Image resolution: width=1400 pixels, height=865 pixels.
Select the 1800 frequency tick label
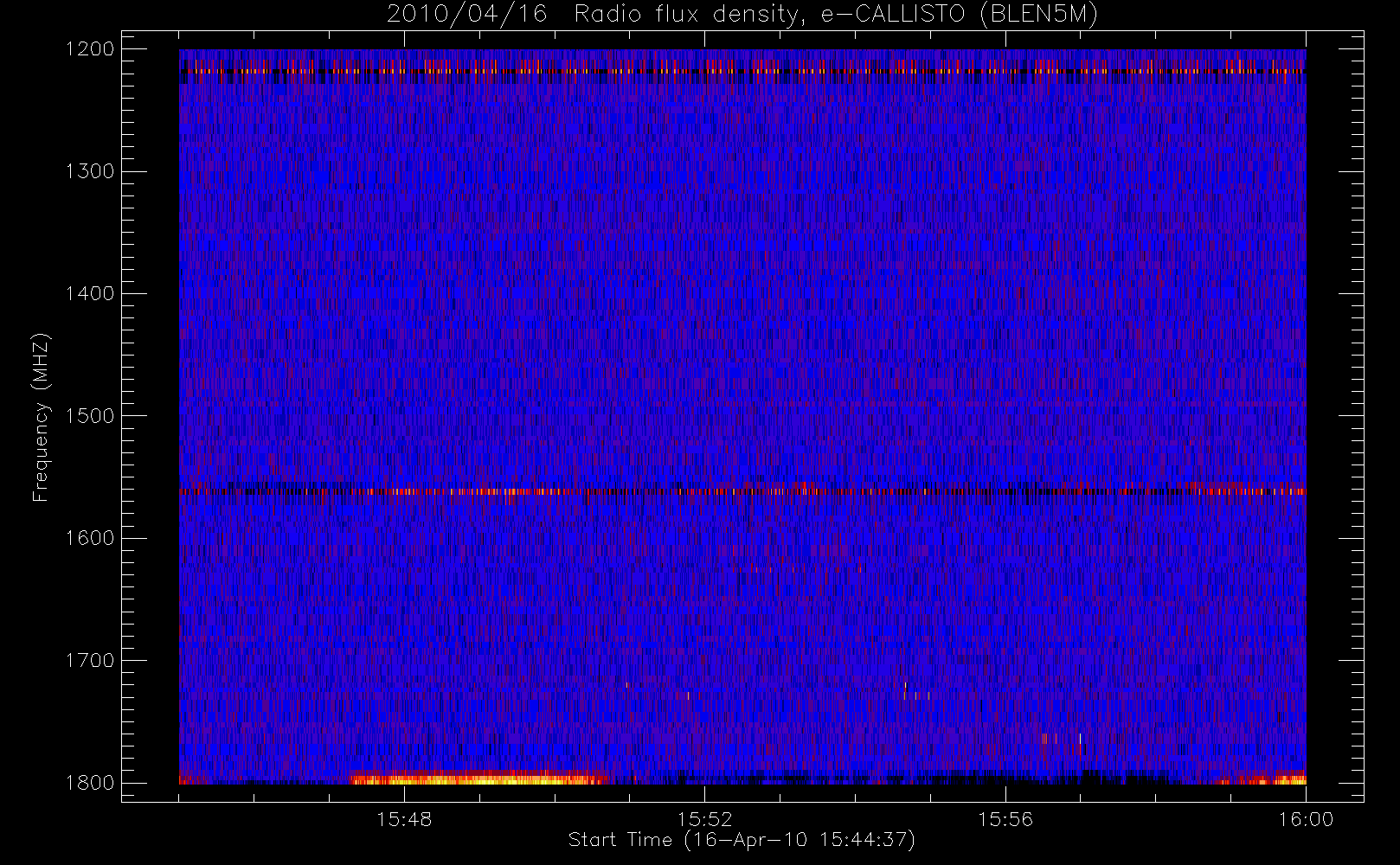pos(90,782)
